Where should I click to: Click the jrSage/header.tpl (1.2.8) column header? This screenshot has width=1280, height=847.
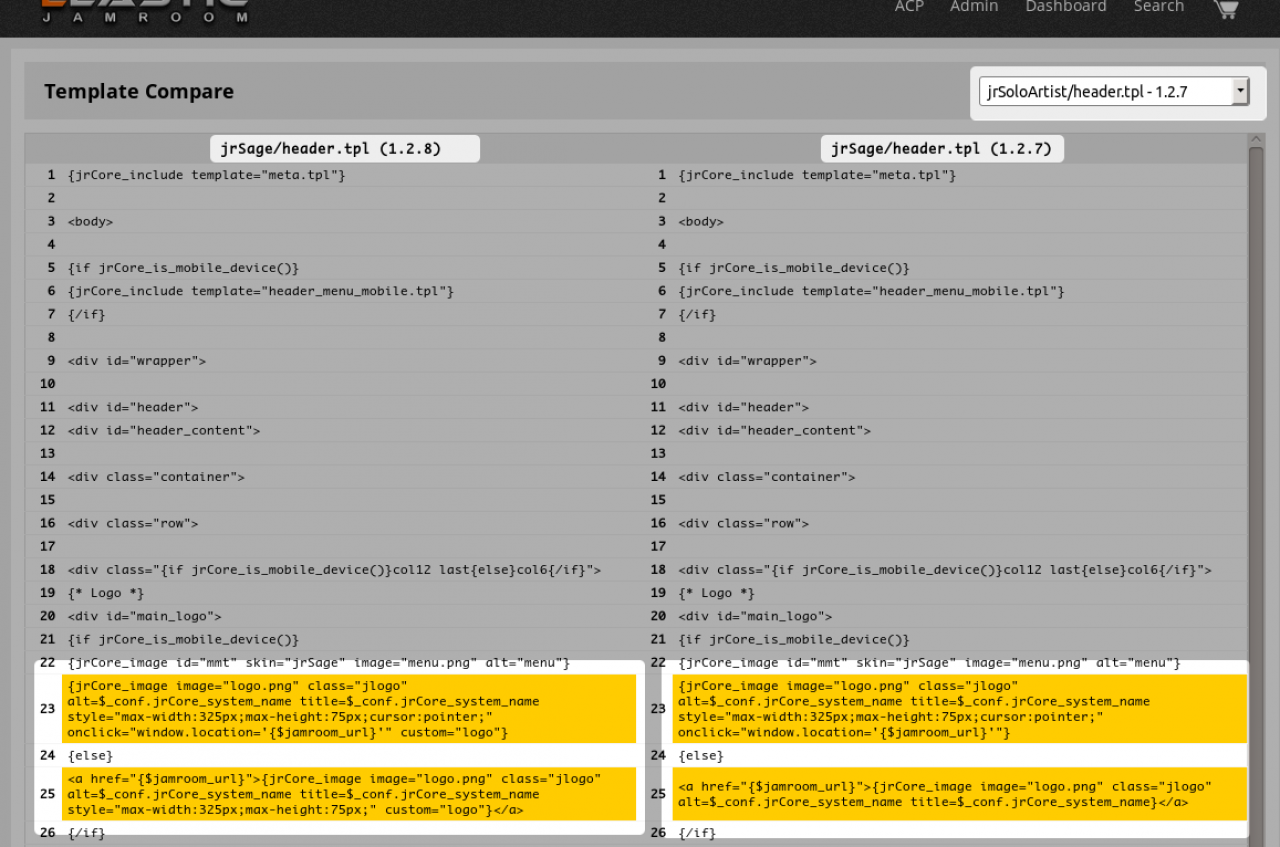(345, 149)
